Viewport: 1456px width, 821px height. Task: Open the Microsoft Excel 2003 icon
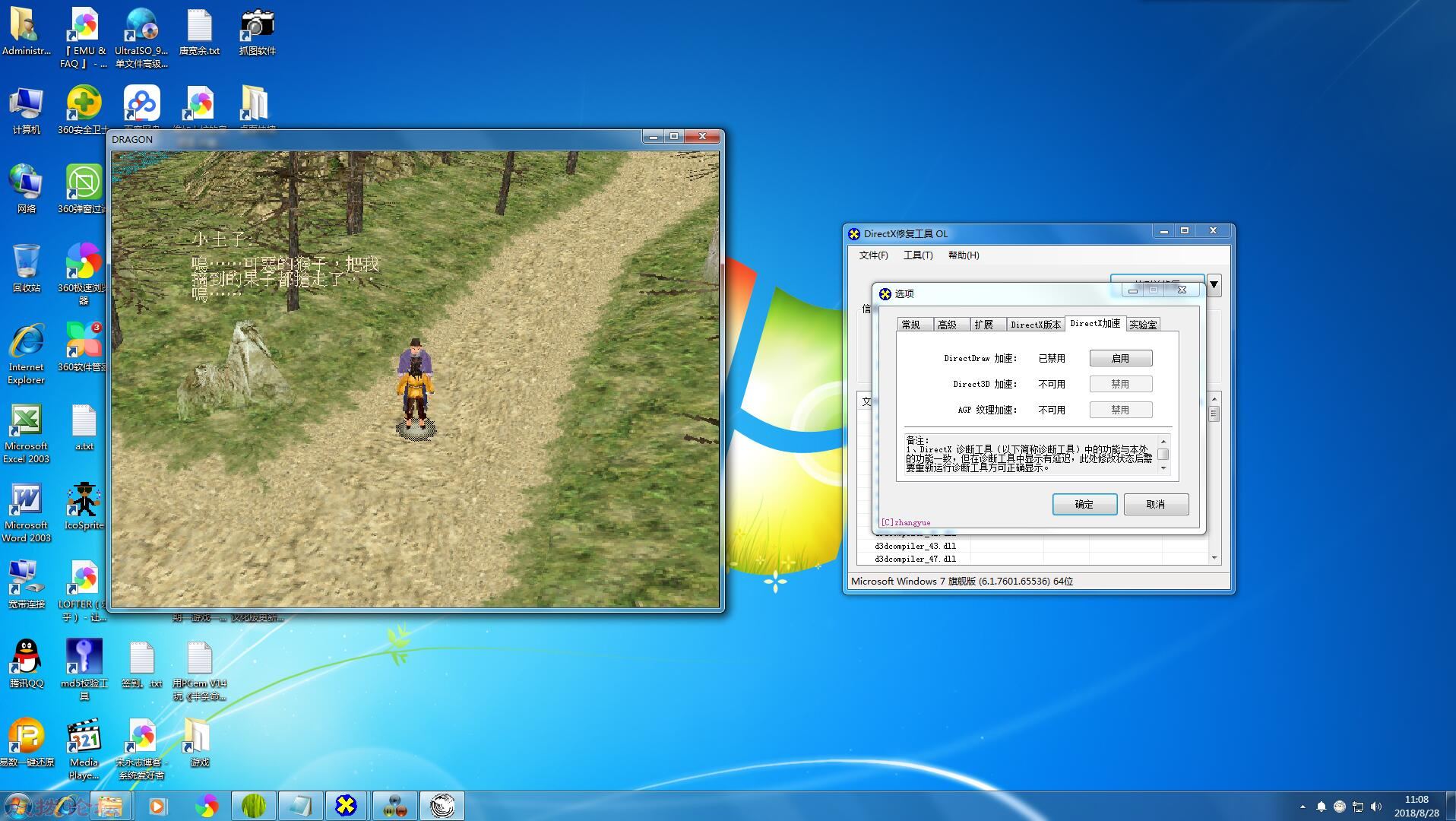tap(27, 433)
